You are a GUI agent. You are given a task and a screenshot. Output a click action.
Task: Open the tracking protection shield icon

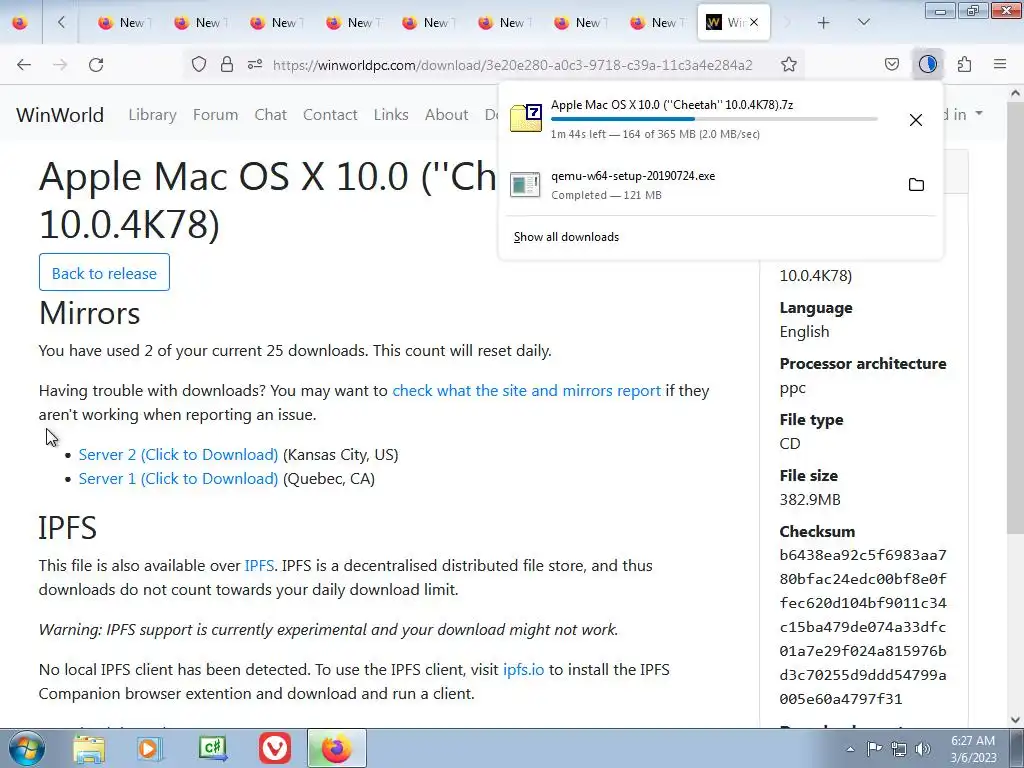(199, 64)
